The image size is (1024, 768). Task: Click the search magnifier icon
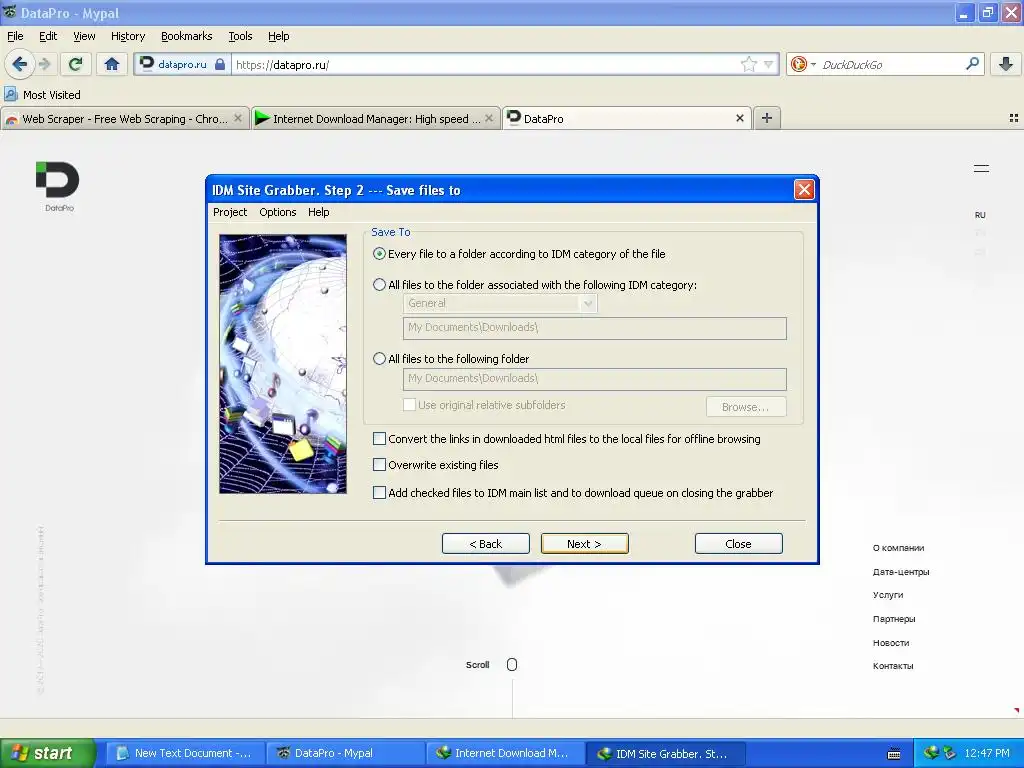click(x=972, y=64)
